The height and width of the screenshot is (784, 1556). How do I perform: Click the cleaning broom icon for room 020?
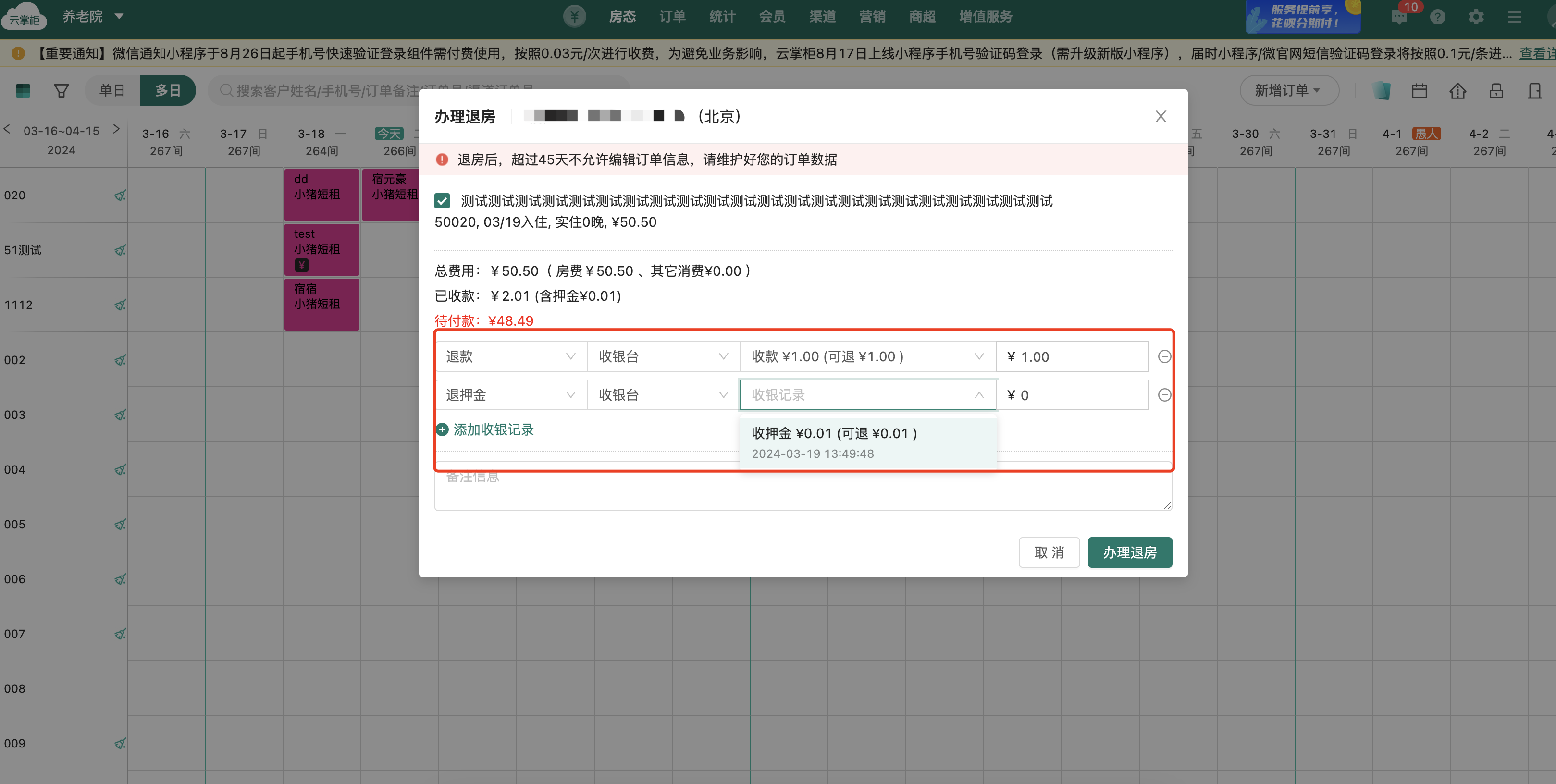click(120, 196)
